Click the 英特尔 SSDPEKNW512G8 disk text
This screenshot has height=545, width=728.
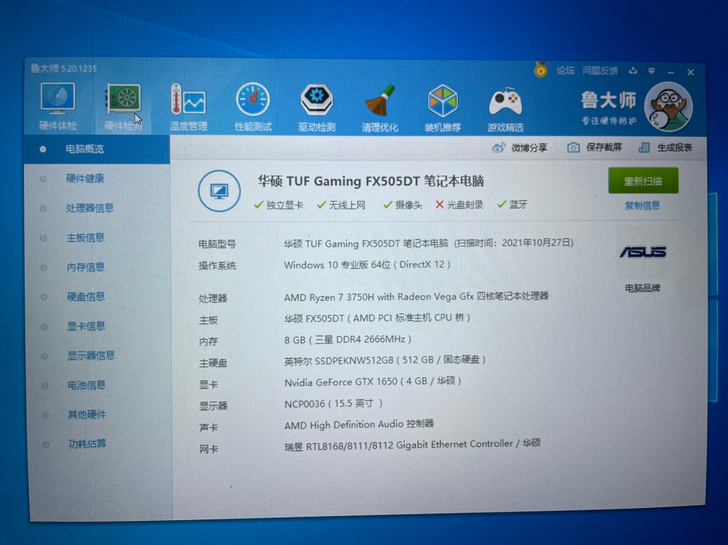tap(384, 360)
